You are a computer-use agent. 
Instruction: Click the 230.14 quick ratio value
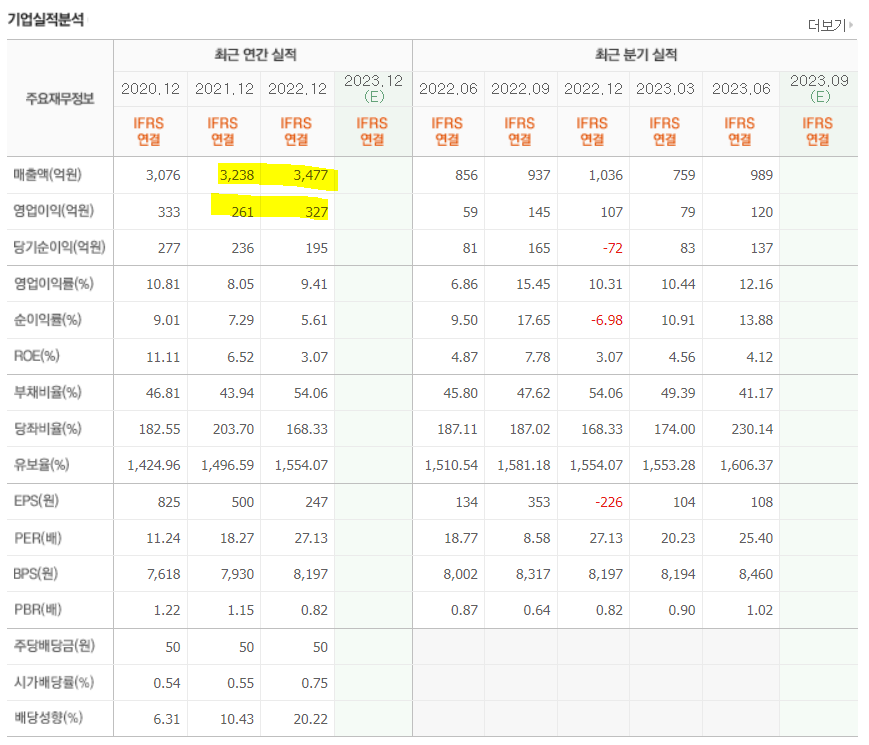click(x=752, y=429)
